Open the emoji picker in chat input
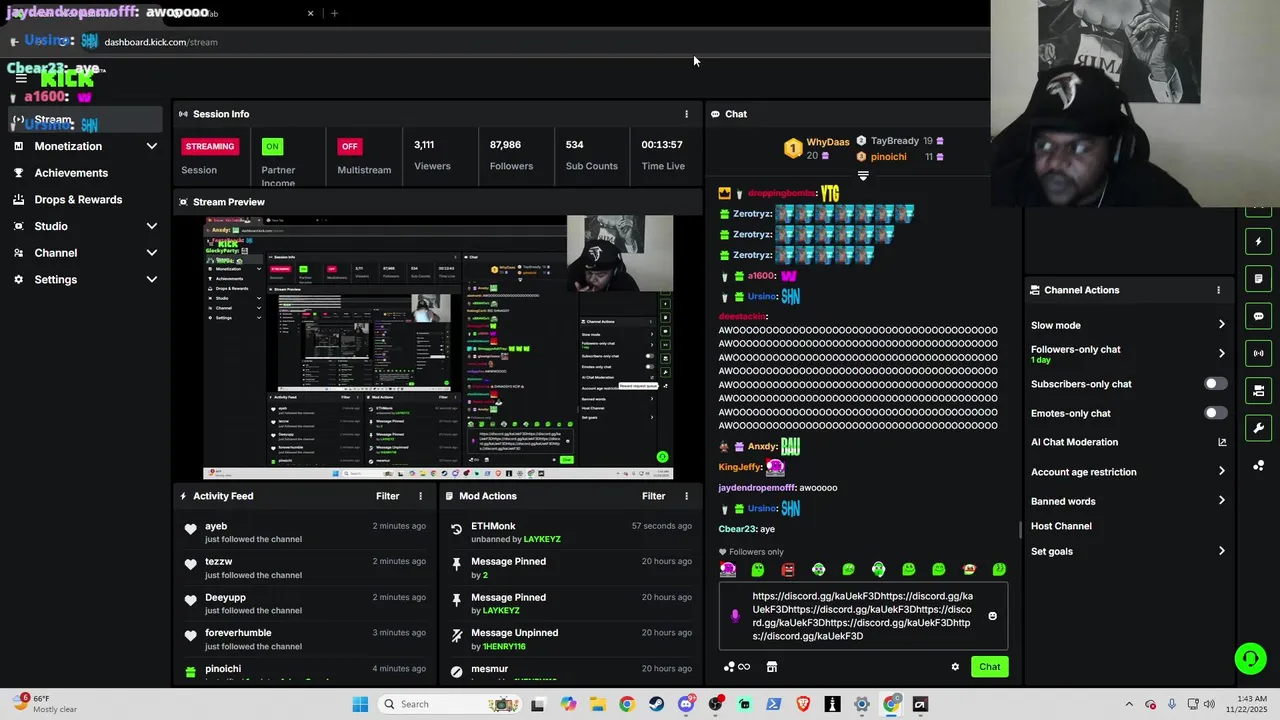This screenshot has height=720, width=1280. [992, 616]
